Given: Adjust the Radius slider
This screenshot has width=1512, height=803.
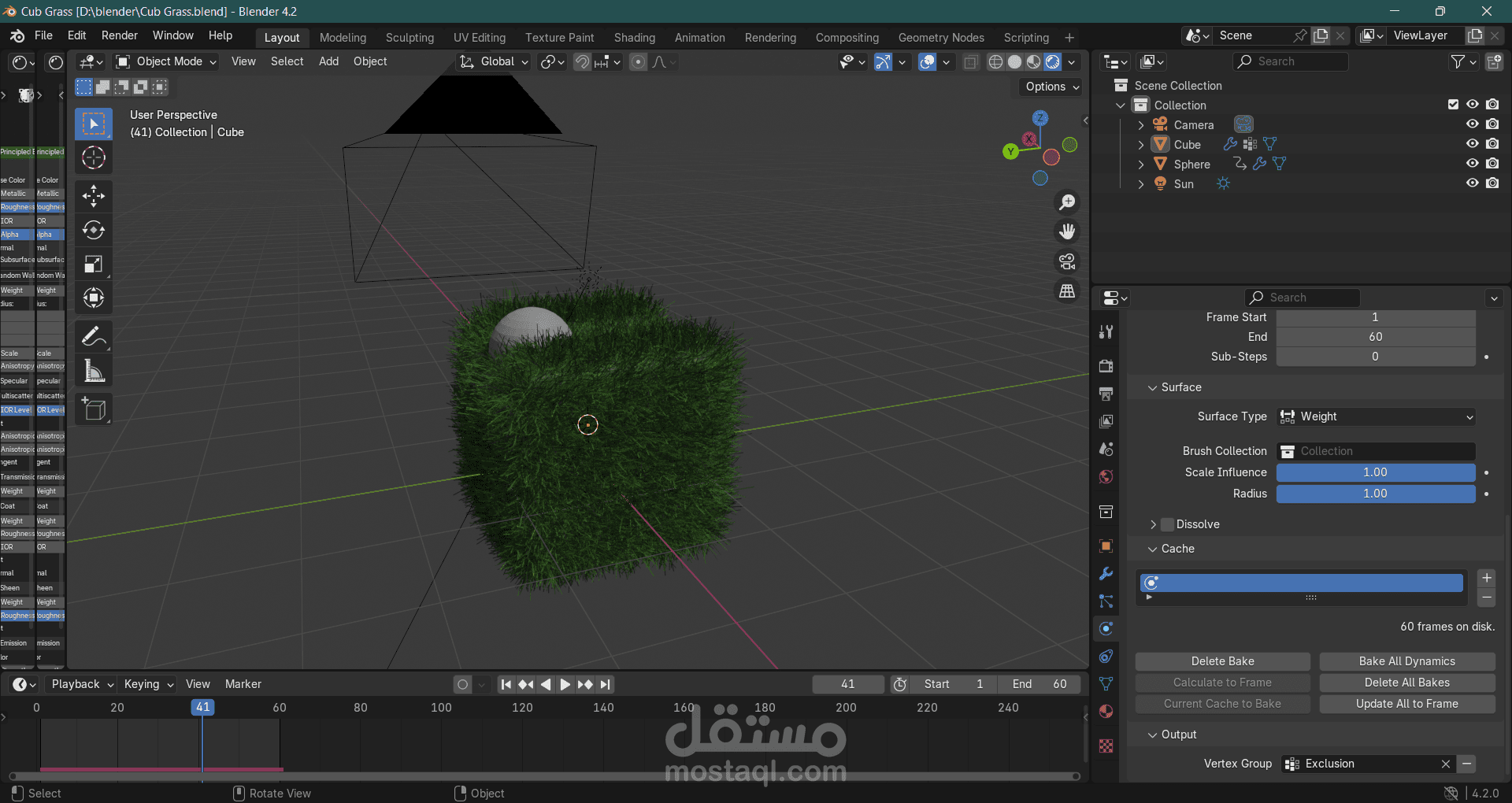Looking at the screenshot, I should click(x=1376, y=494).
